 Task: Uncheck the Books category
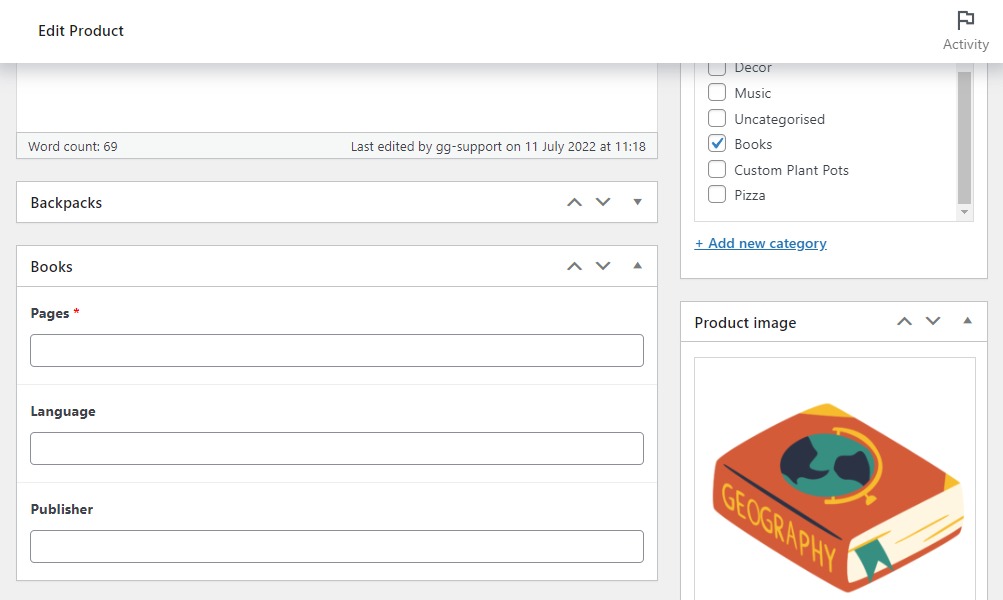(717, 143)
